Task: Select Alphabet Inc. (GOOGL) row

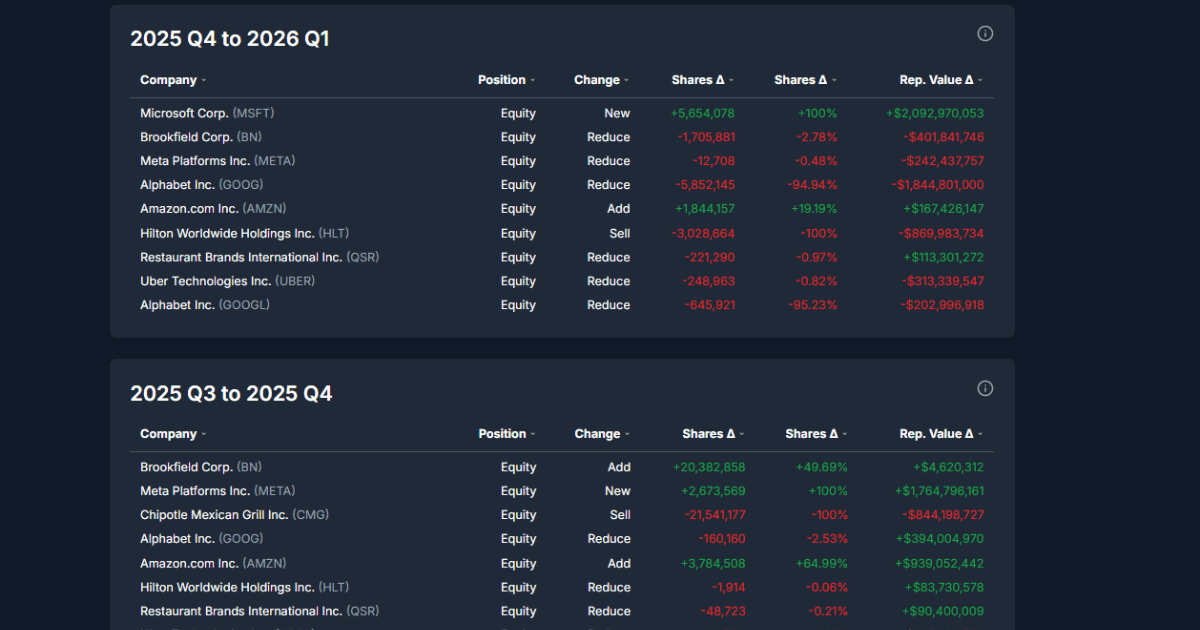Action: [562, 305]
